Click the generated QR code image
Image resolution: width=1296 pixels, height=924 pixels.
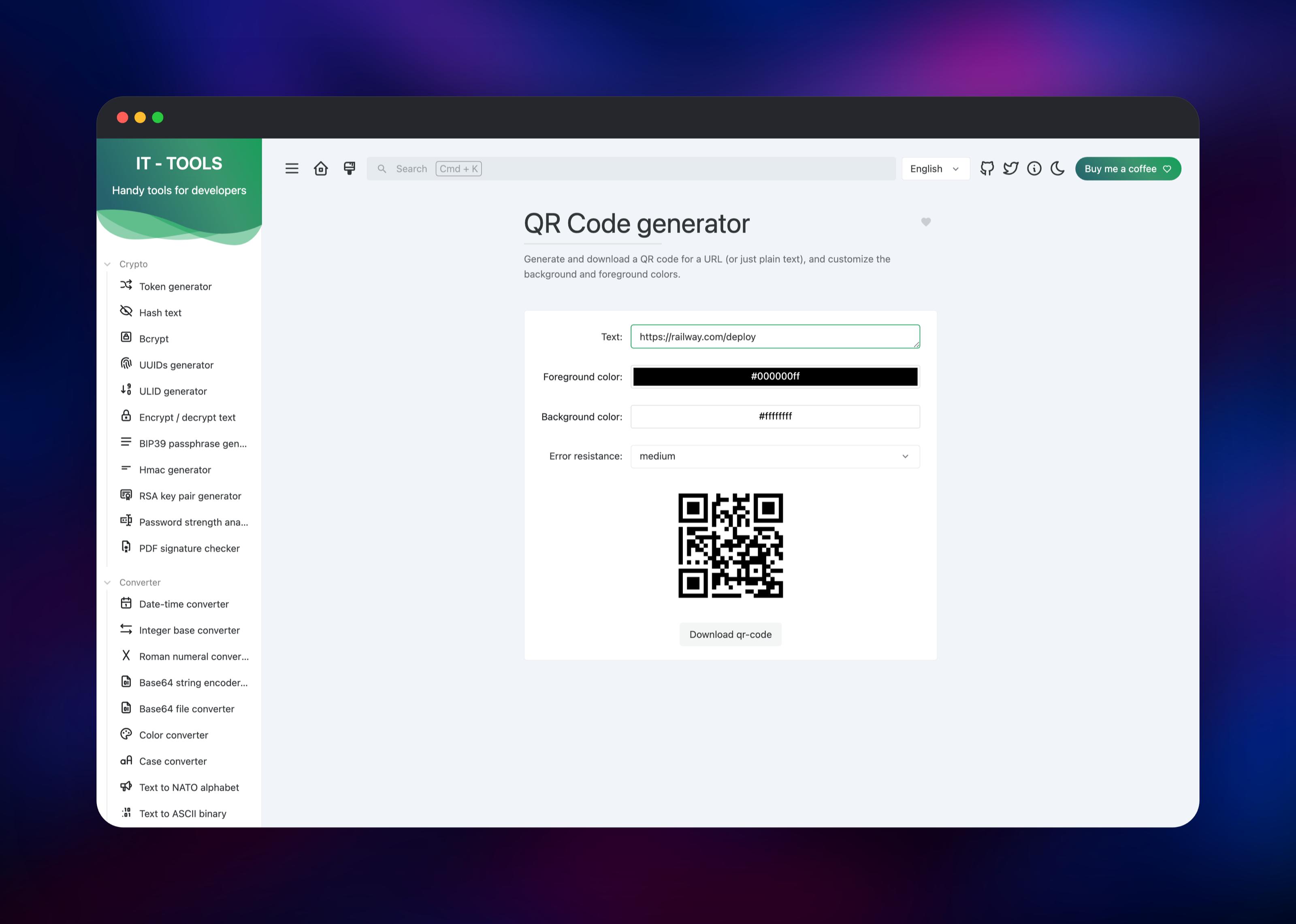(731, 545)
